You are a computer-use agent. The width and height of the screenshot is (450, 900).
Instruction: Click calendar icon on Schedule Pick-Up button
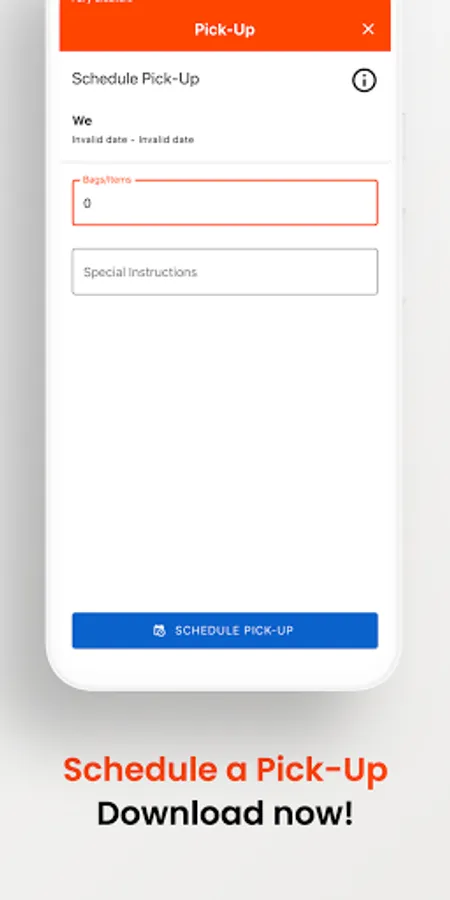pos(159,631)
